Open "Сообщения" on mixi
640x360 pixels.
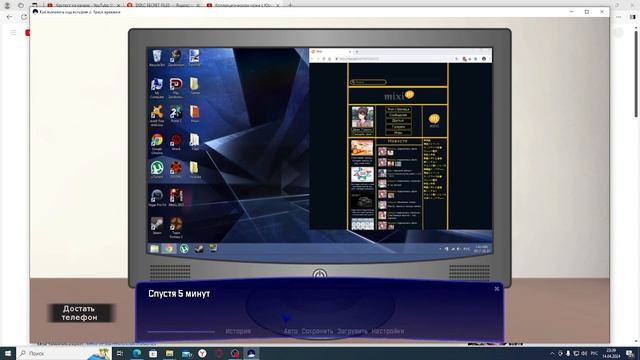coord(398,115)
